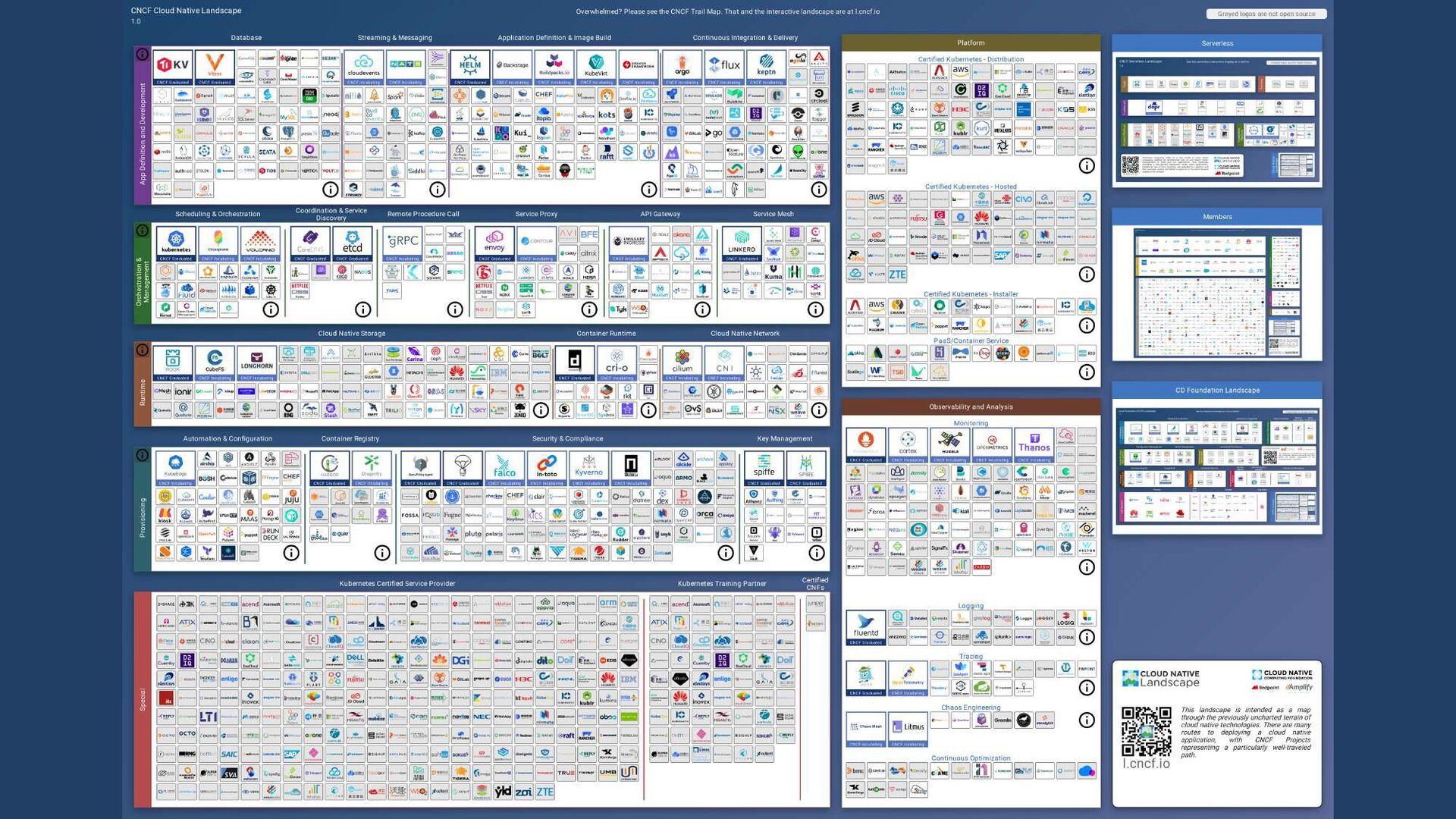Open the Longhorn project card
Viewport: 1456px width, 819px height.
click(x=257, y=364)
